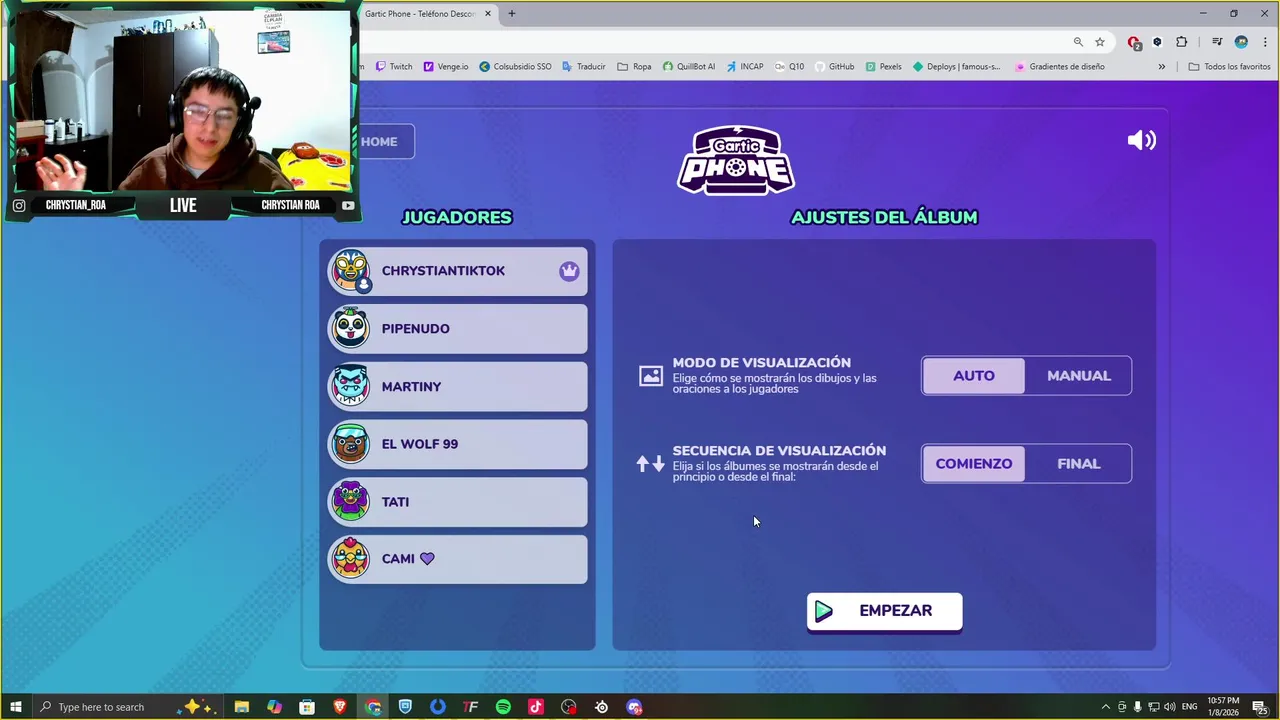Open the Twitch bookmark
Image resolution: width=1280 pixels, height=720 pixels.
click(394, 67)
